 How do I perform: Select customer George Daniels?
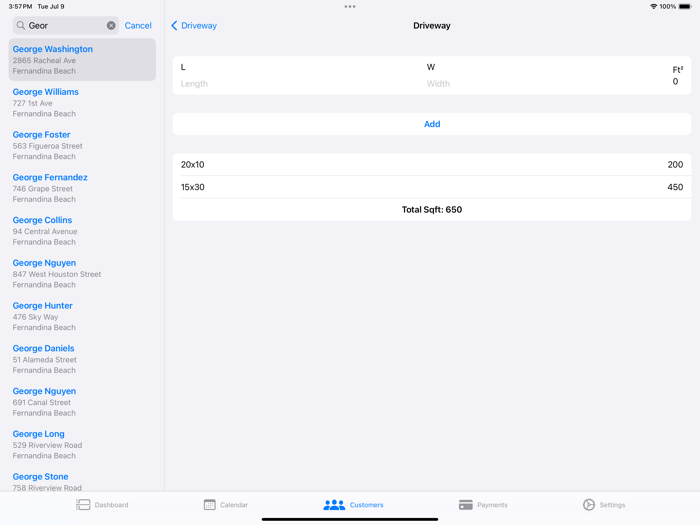[82, 359]
